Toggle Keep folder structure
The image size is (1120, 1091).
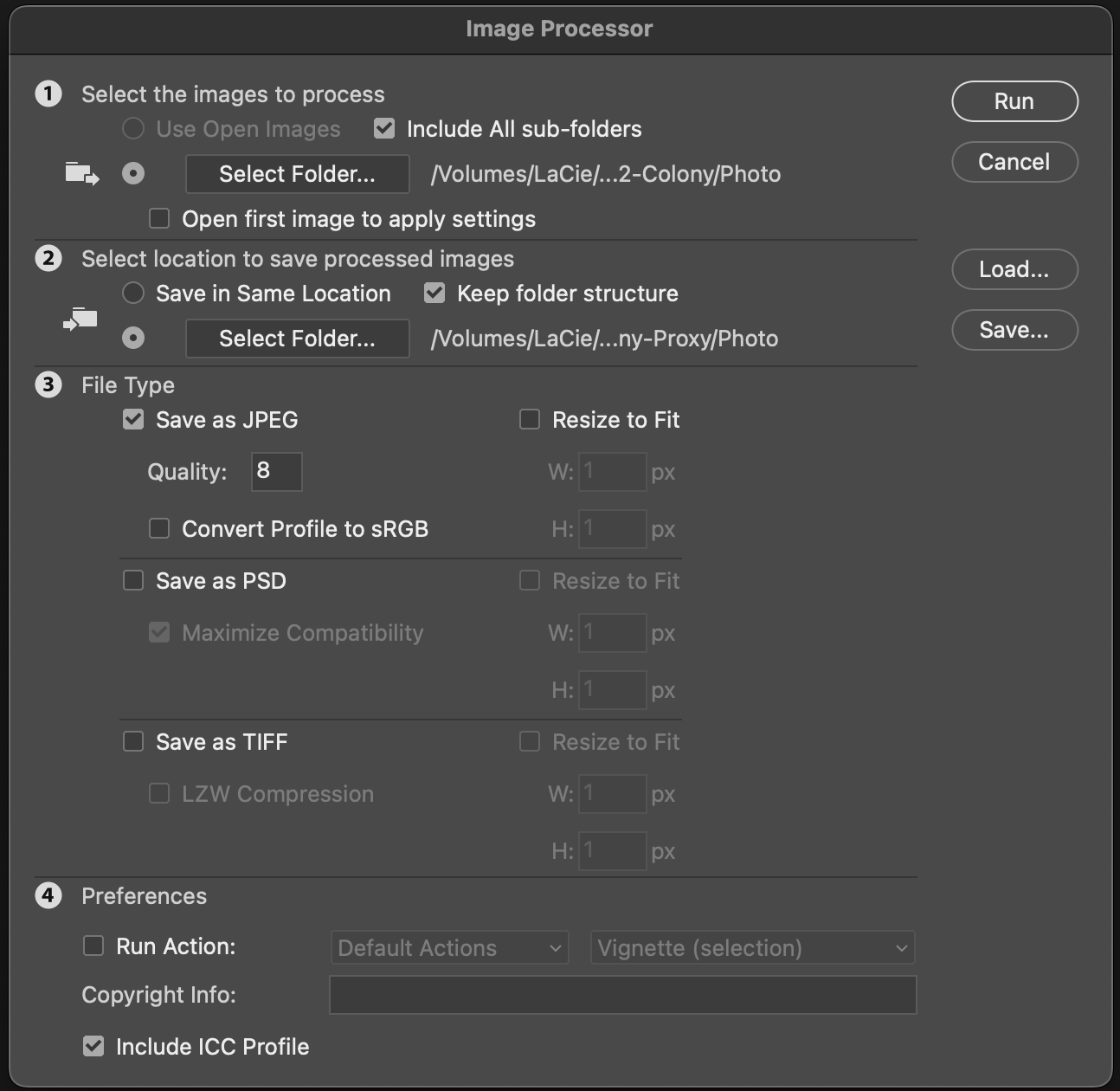[x=434, y=293]
